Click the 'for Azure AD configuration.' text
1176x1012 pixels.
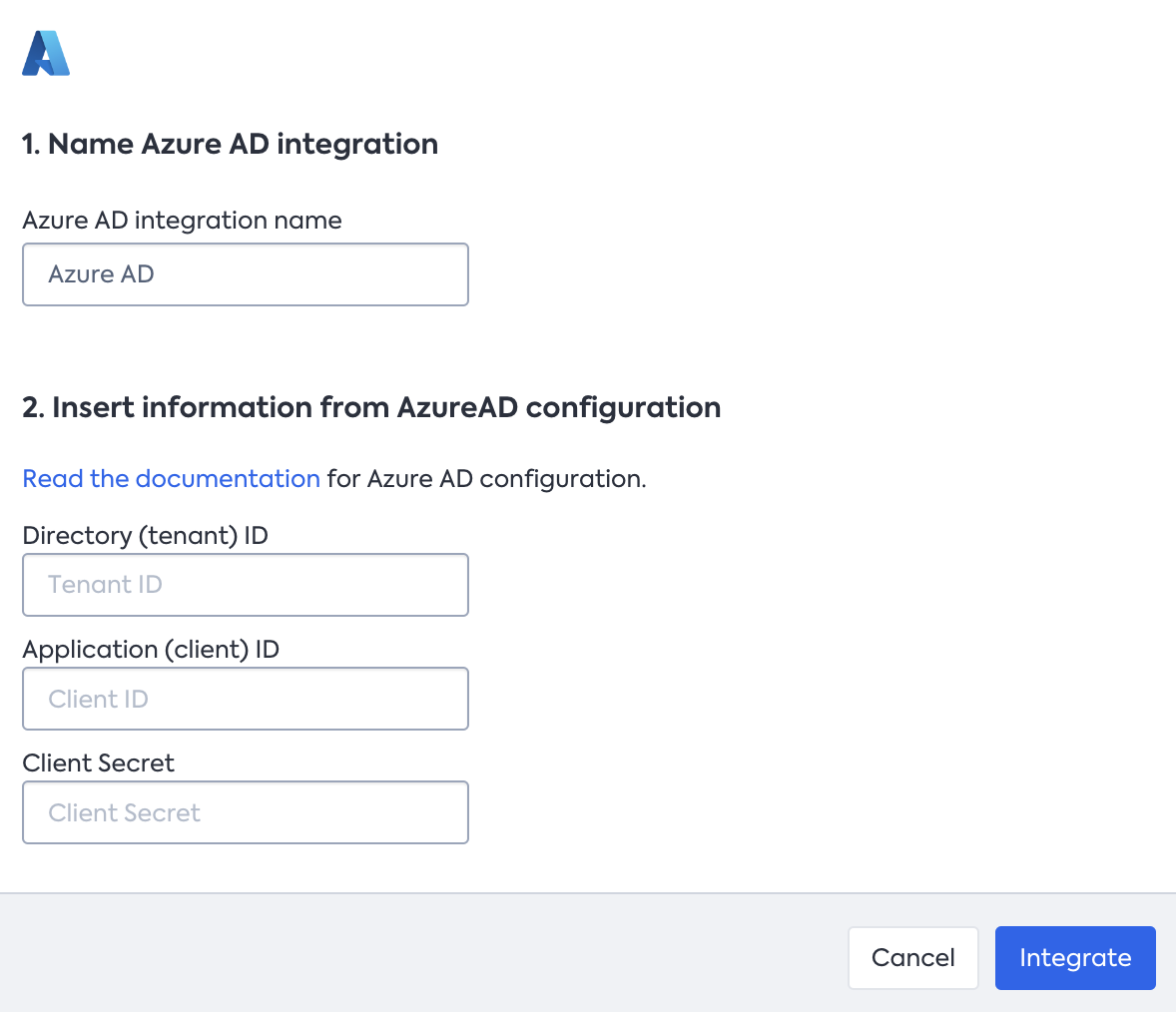click(x=487, y=478)
